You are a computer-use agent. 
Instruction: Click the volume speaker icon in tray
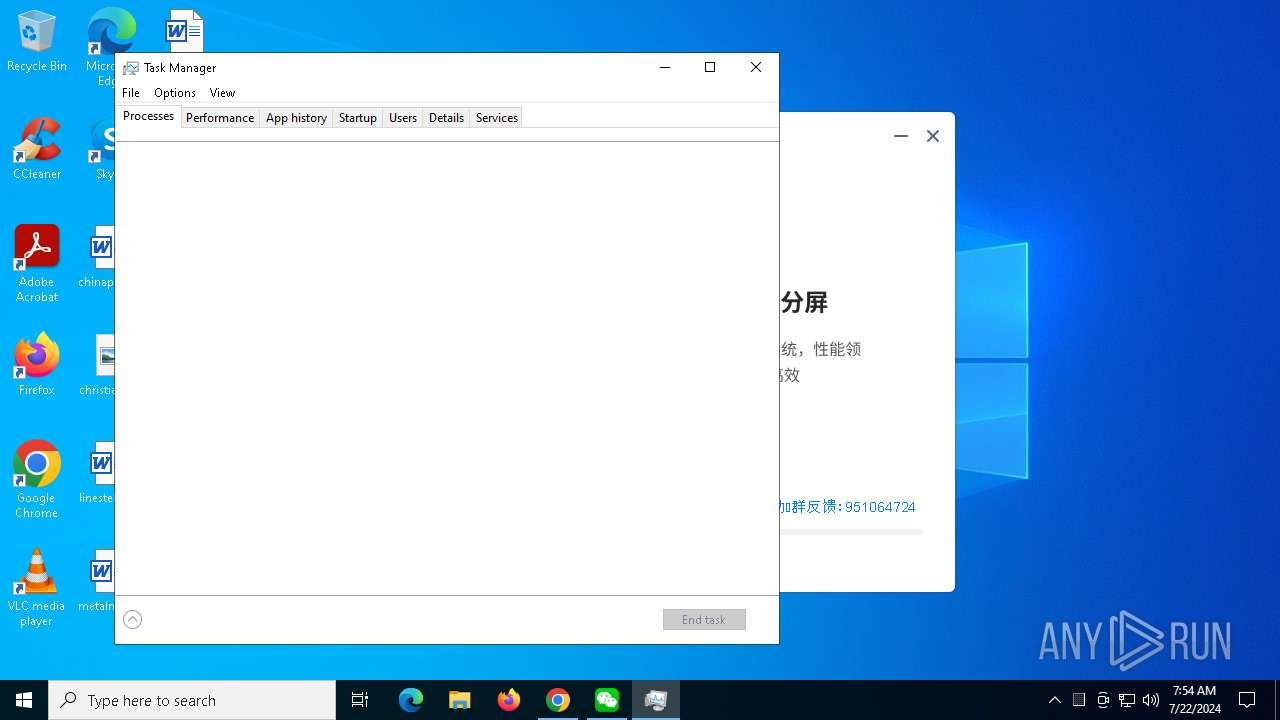(x=1151, y=700)
